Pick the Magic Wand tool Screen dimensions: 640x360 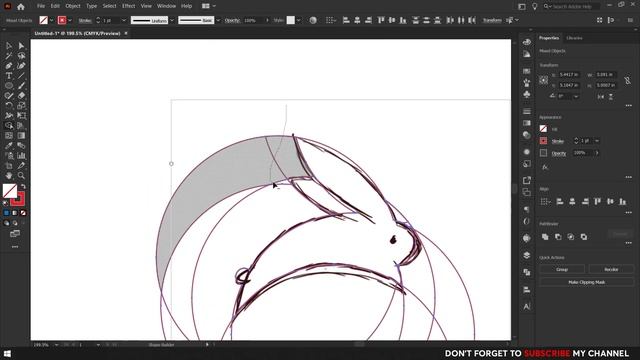(9, 56)
